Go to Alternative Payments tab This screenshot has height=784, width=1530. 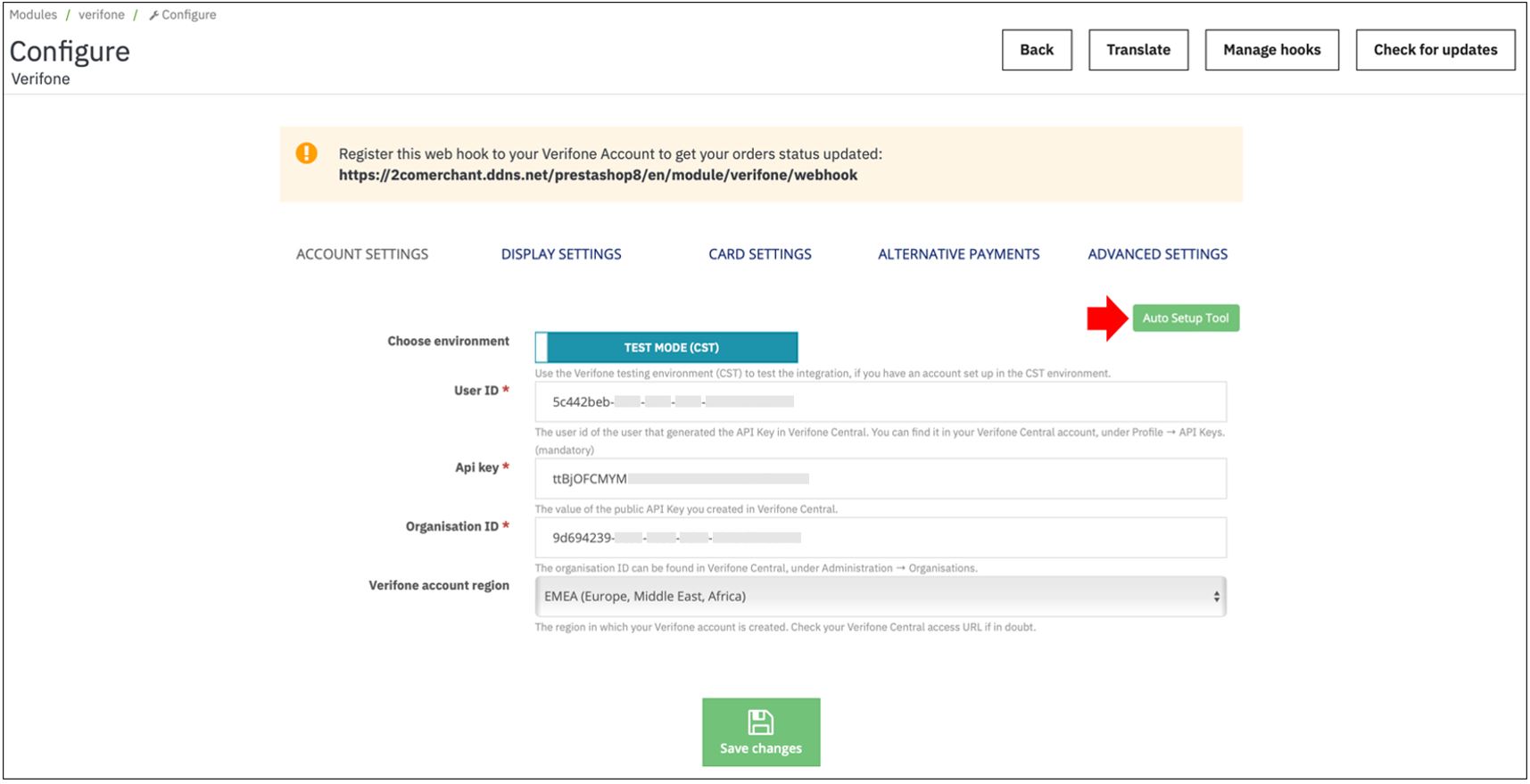pyautogui.click(x=959, y=254)
